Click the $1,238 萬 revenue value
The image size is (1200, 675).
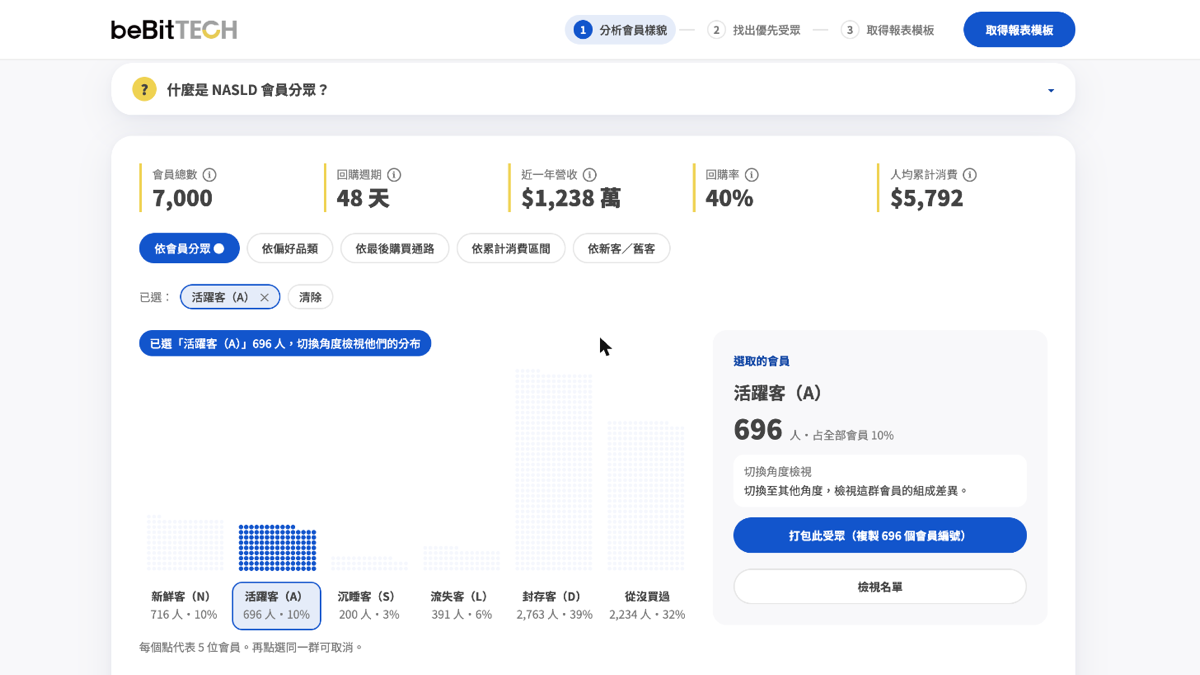tap(571, 198)
